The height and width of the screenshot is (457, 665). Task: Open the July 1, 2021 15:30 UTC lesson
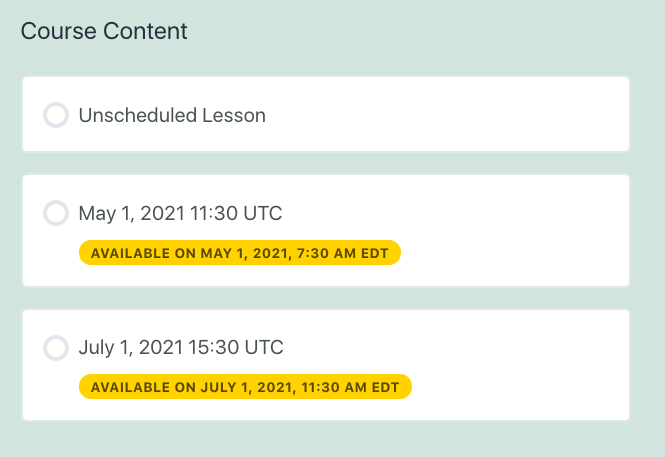tap(181, 348)
